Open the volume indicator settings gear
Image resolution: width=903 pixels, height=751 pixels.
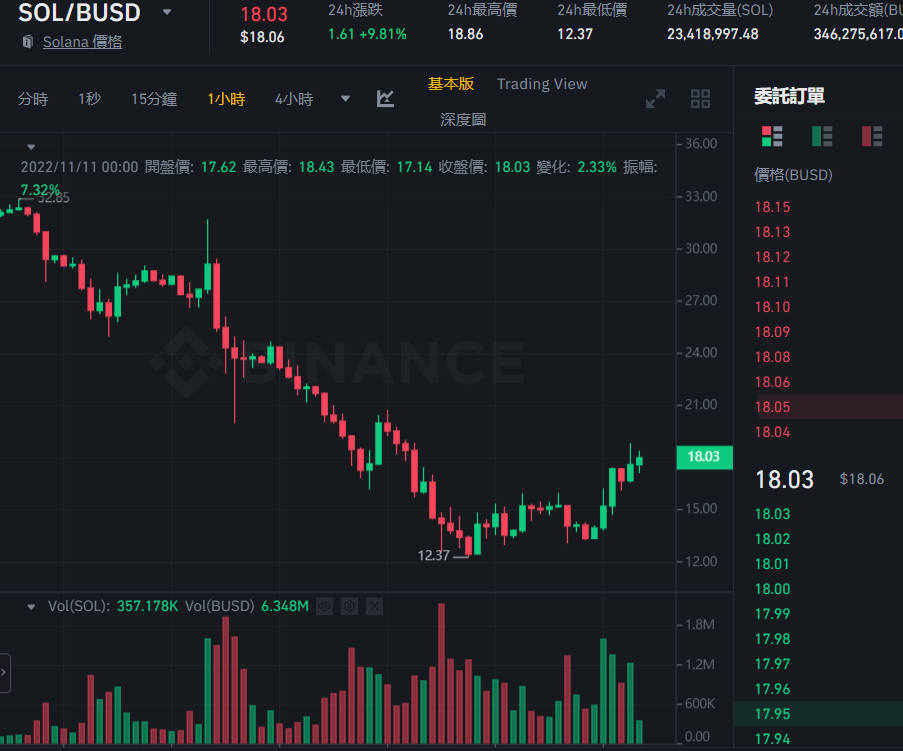[x=350, y=606]
